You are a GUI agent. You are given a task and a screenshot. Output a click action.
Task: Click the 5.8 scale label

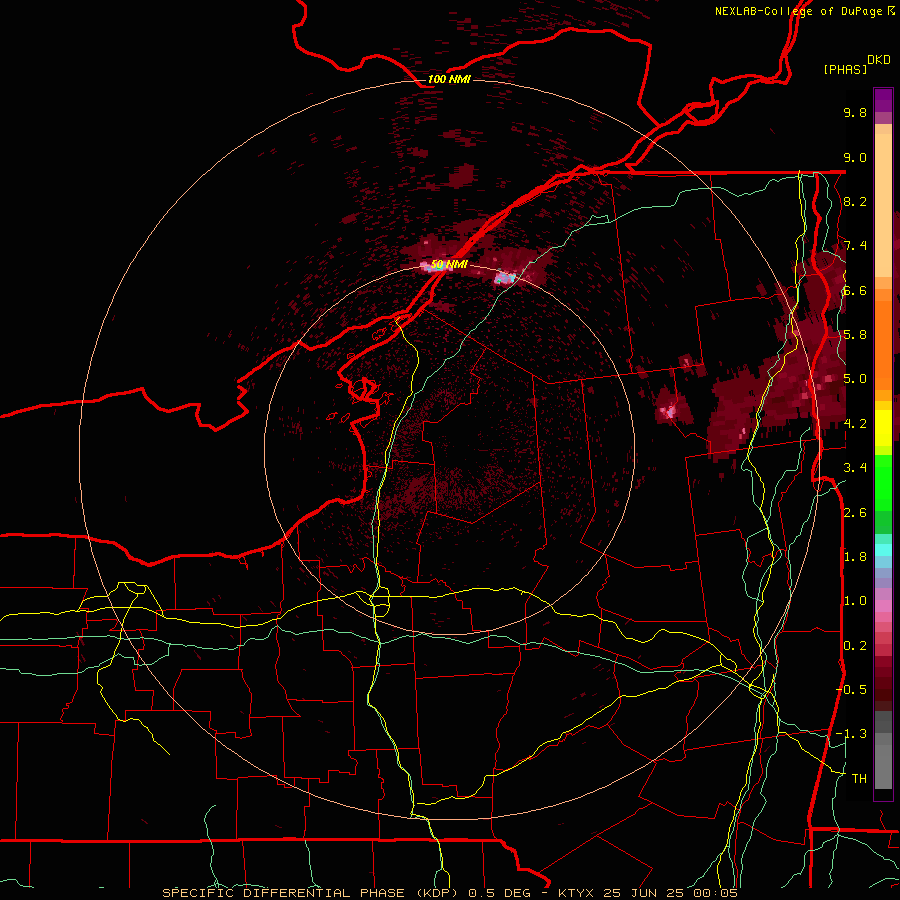coord(855,335)
